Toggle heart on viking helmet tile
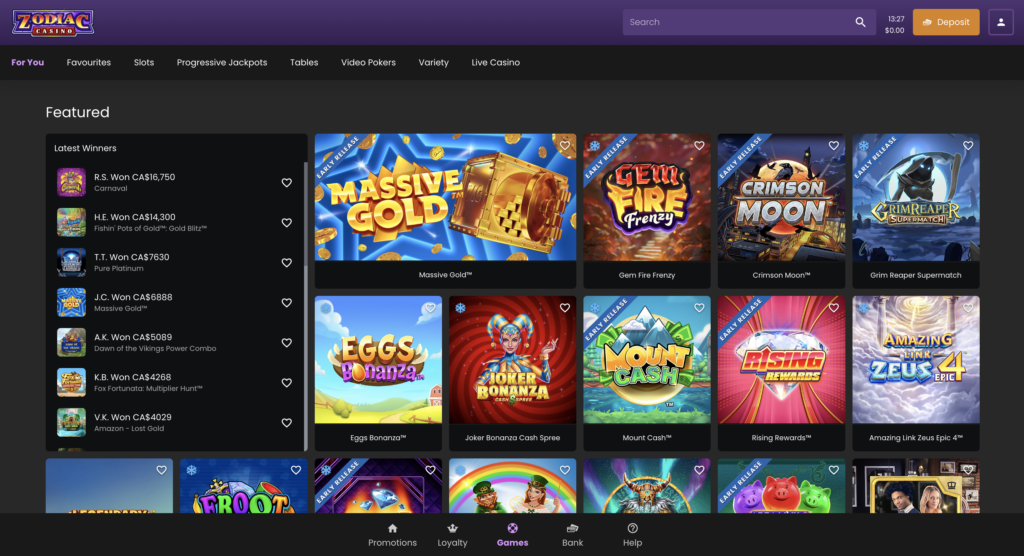 699,470
